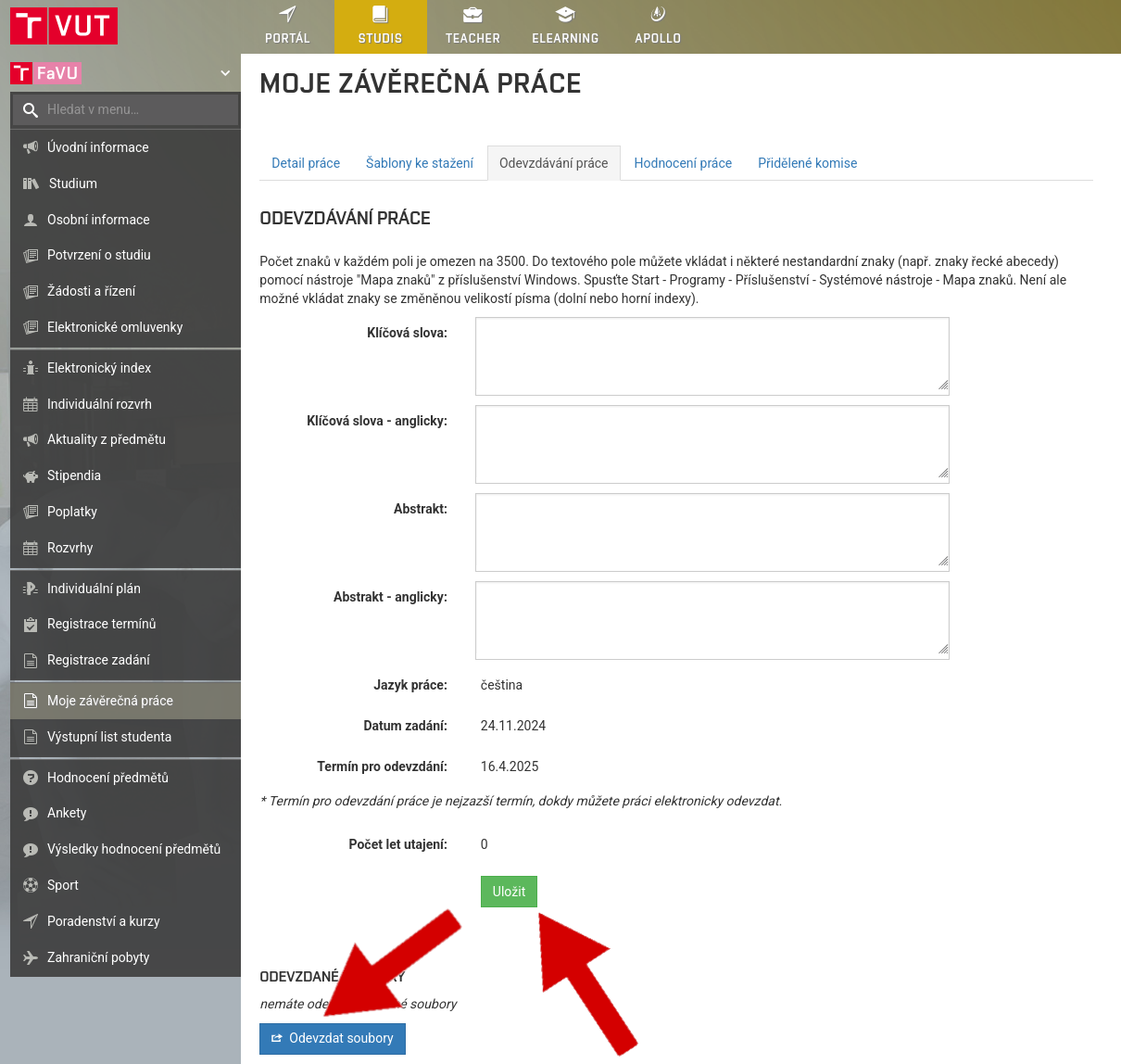
Task: Focus the Hledat v menu search field
Action: coord(125,109)
